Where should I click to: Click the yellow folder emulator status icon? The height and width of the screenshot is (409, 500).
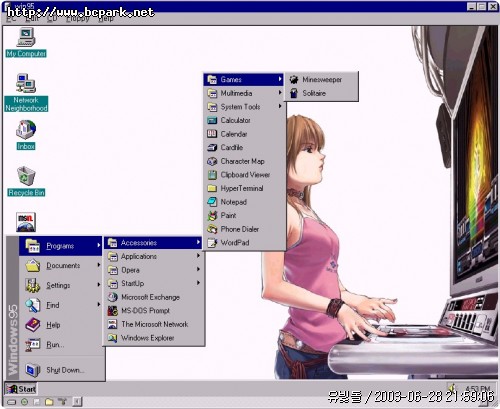[x=49, y=402]
